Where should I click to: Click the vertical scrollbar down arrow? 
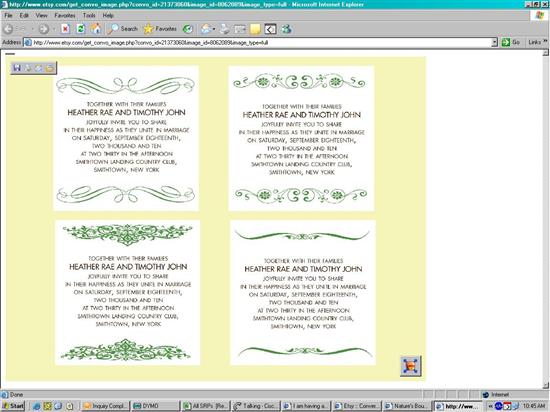[x=545, y=385]
